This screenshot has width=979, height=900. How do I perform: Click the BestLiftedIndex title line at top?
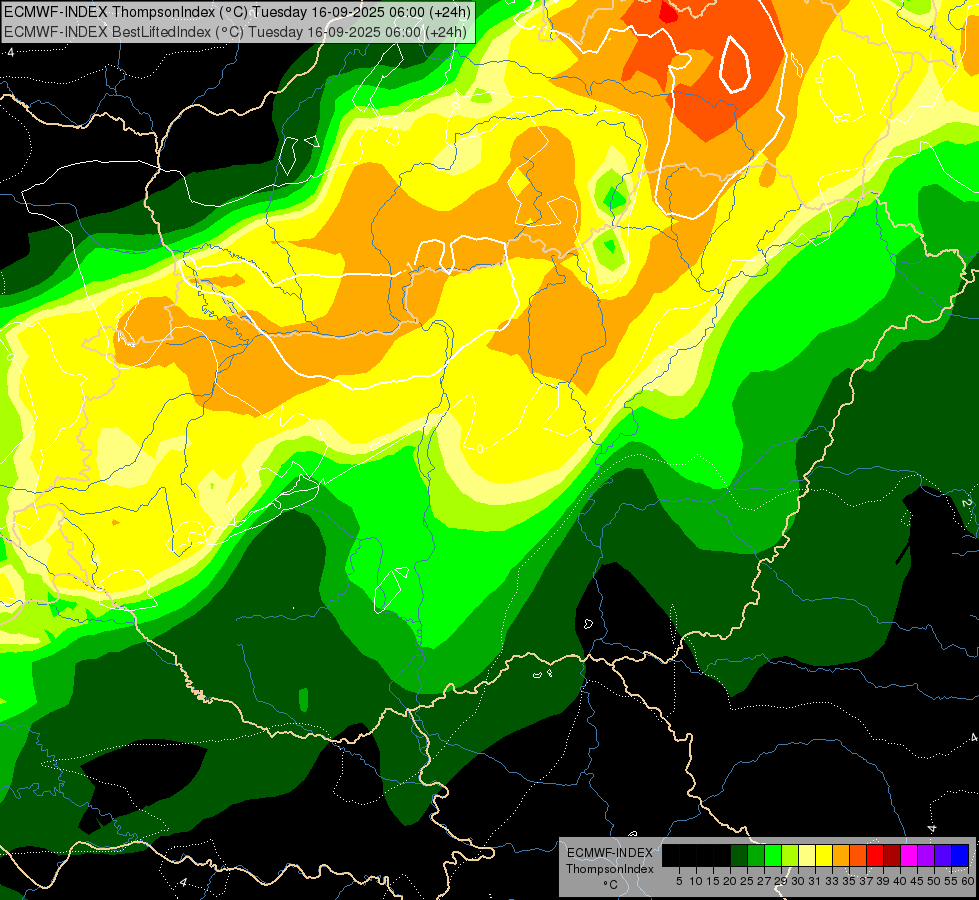235,31
